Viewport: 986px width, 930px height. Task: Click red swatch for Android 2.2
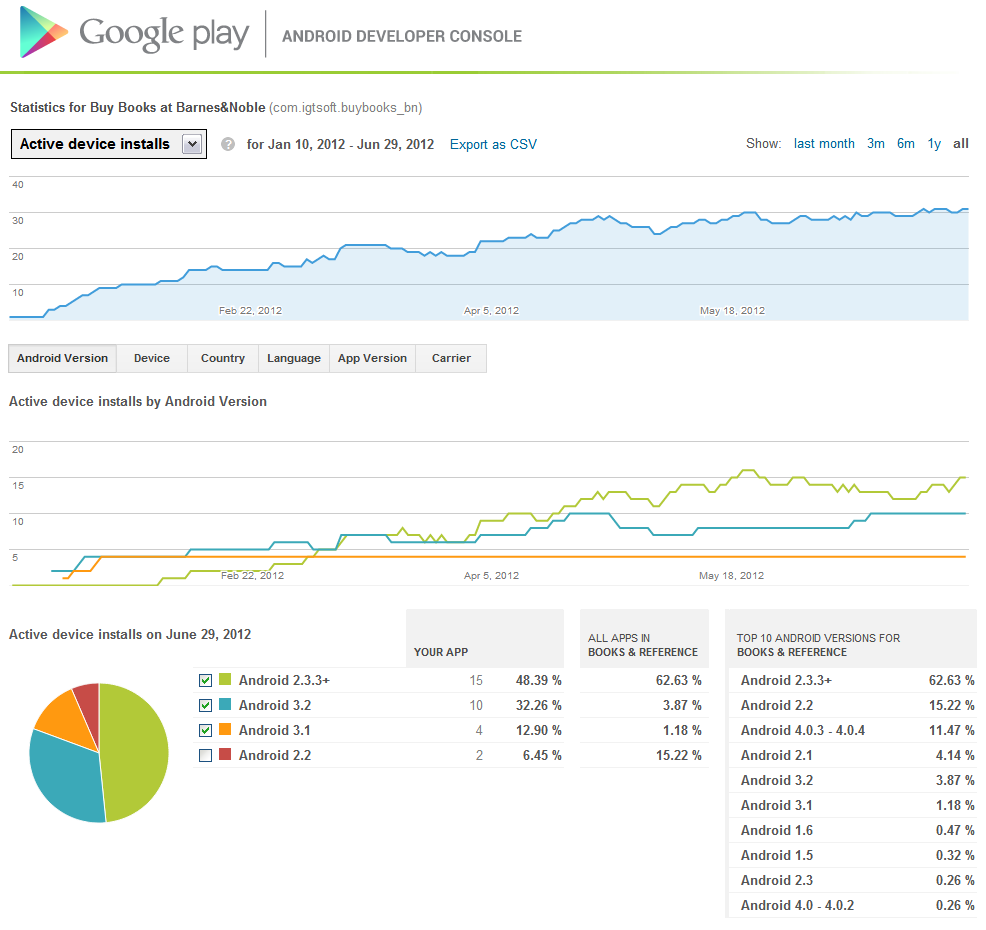pyautogui.click(x=224, y=755)
